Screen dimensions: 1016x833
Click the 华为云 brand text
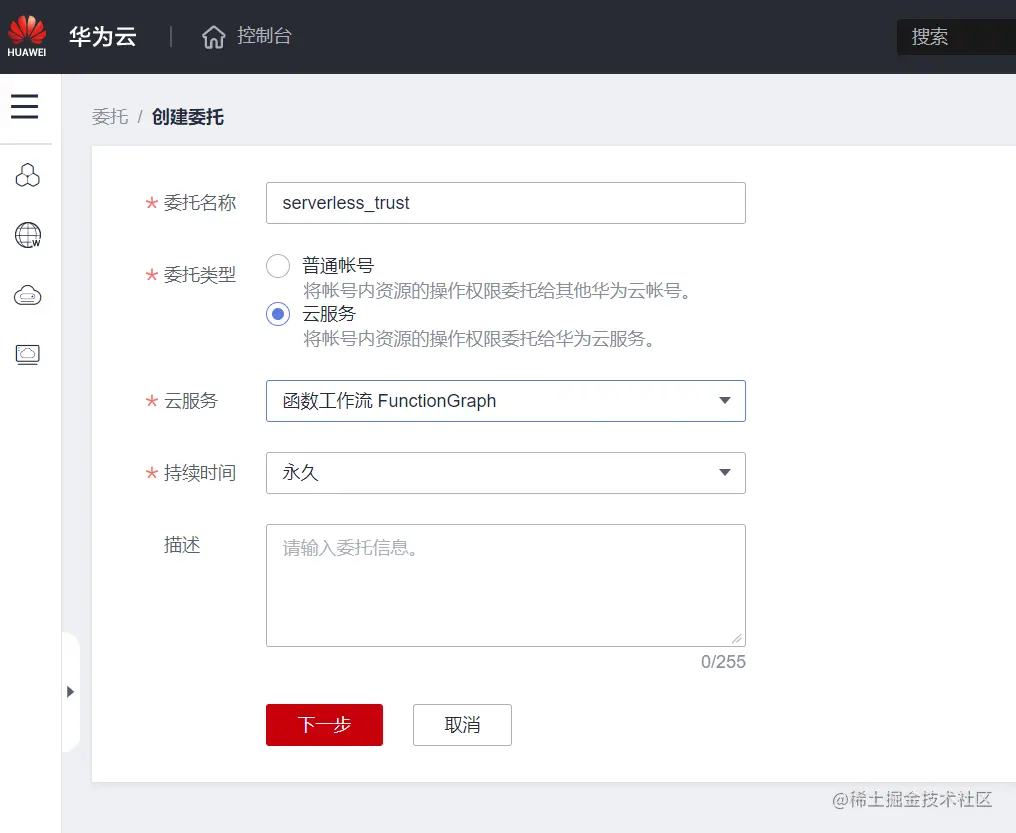pyautogui.click(x=102, y=36)
